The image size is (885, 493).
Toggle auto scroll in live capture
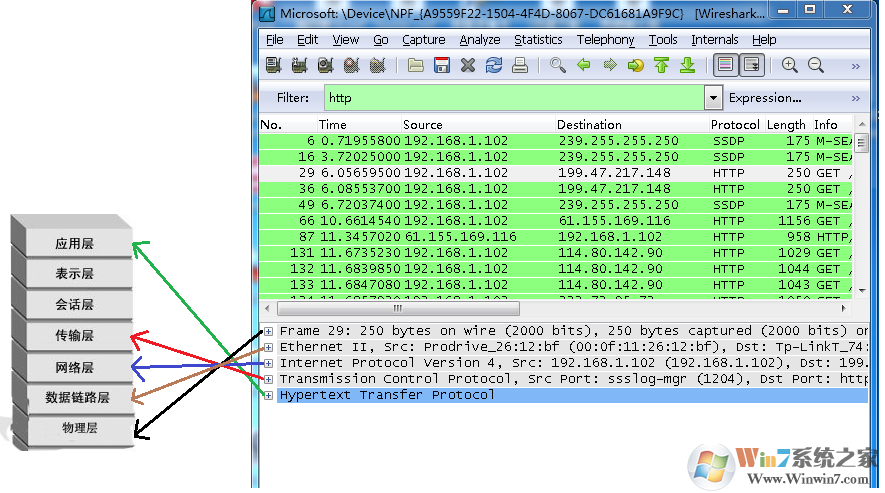(x=752, y=66)
